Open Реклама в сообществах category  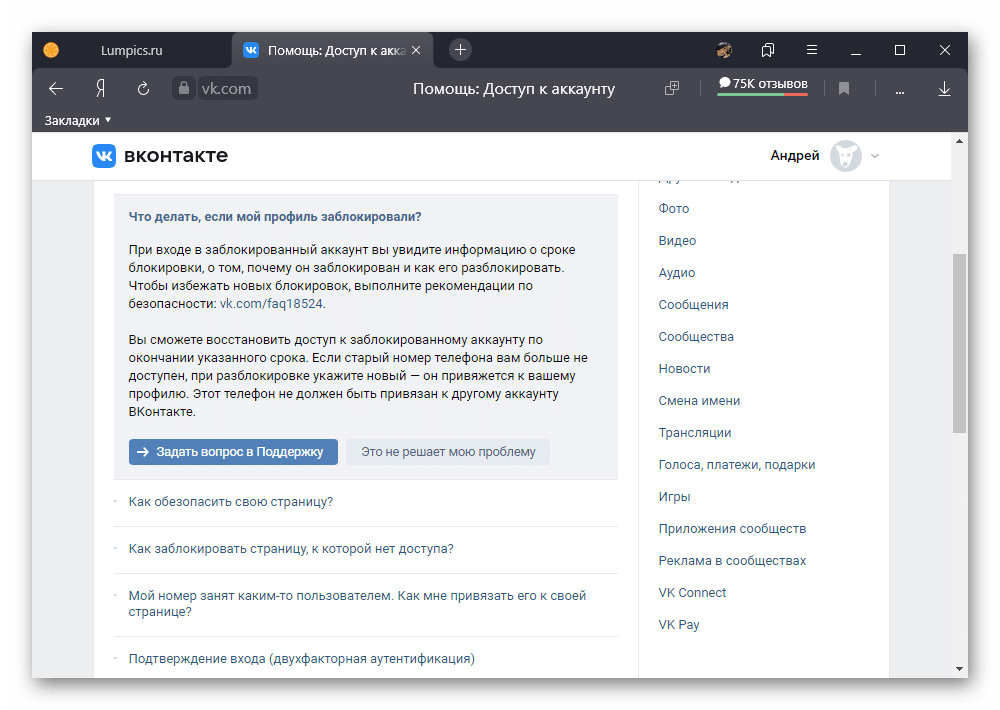(732, 561)
